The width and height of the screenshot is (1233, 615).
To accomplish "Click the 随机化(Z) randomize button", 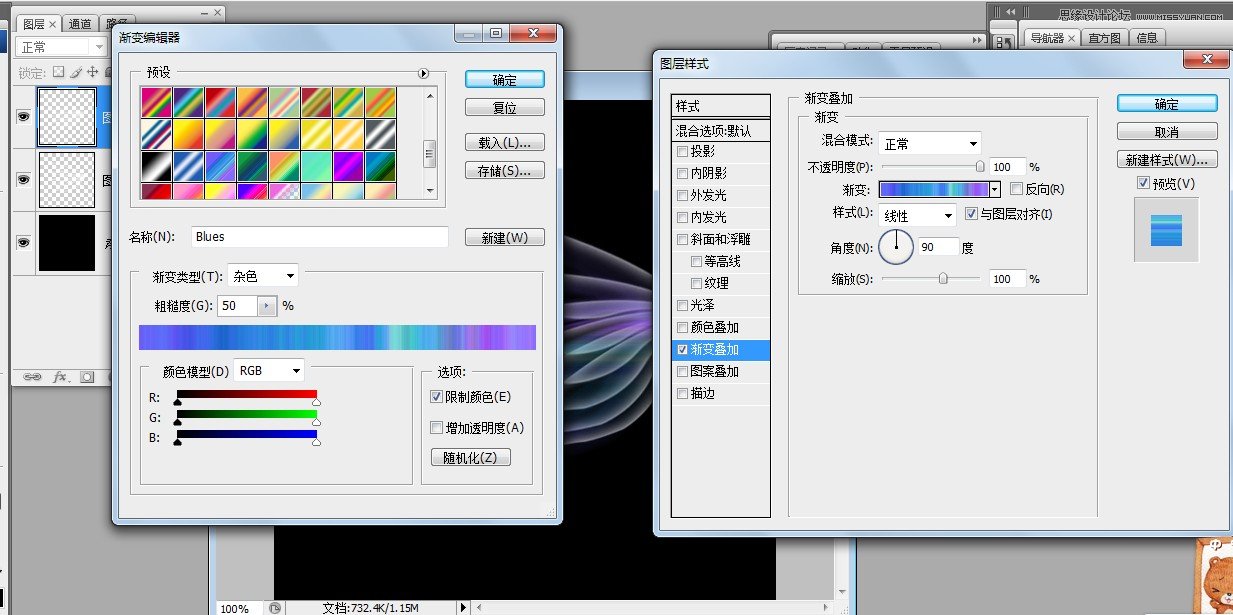I will tap(470, 457).
